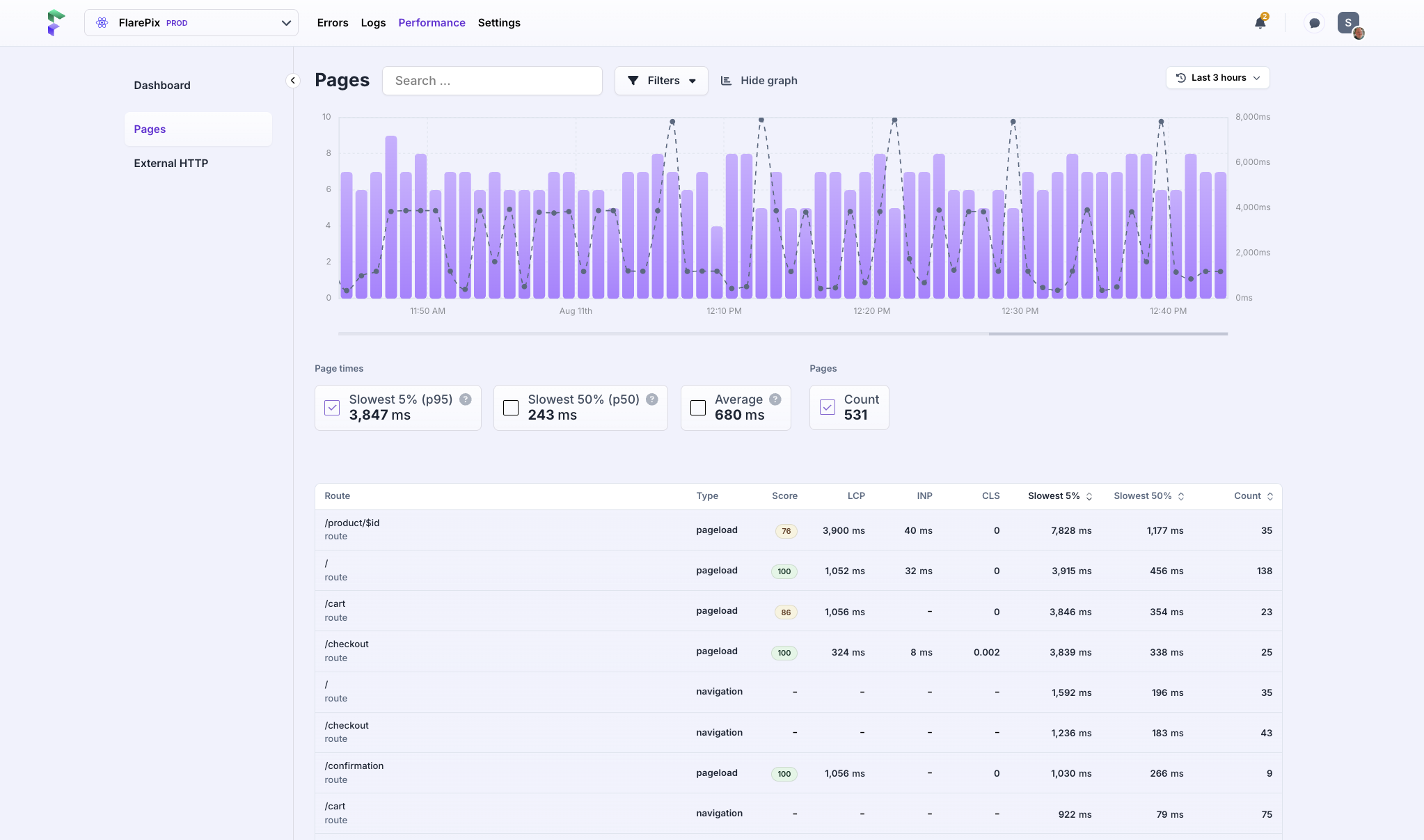Click the Score column header
The image size is (1424, 840).
point(784,496)
